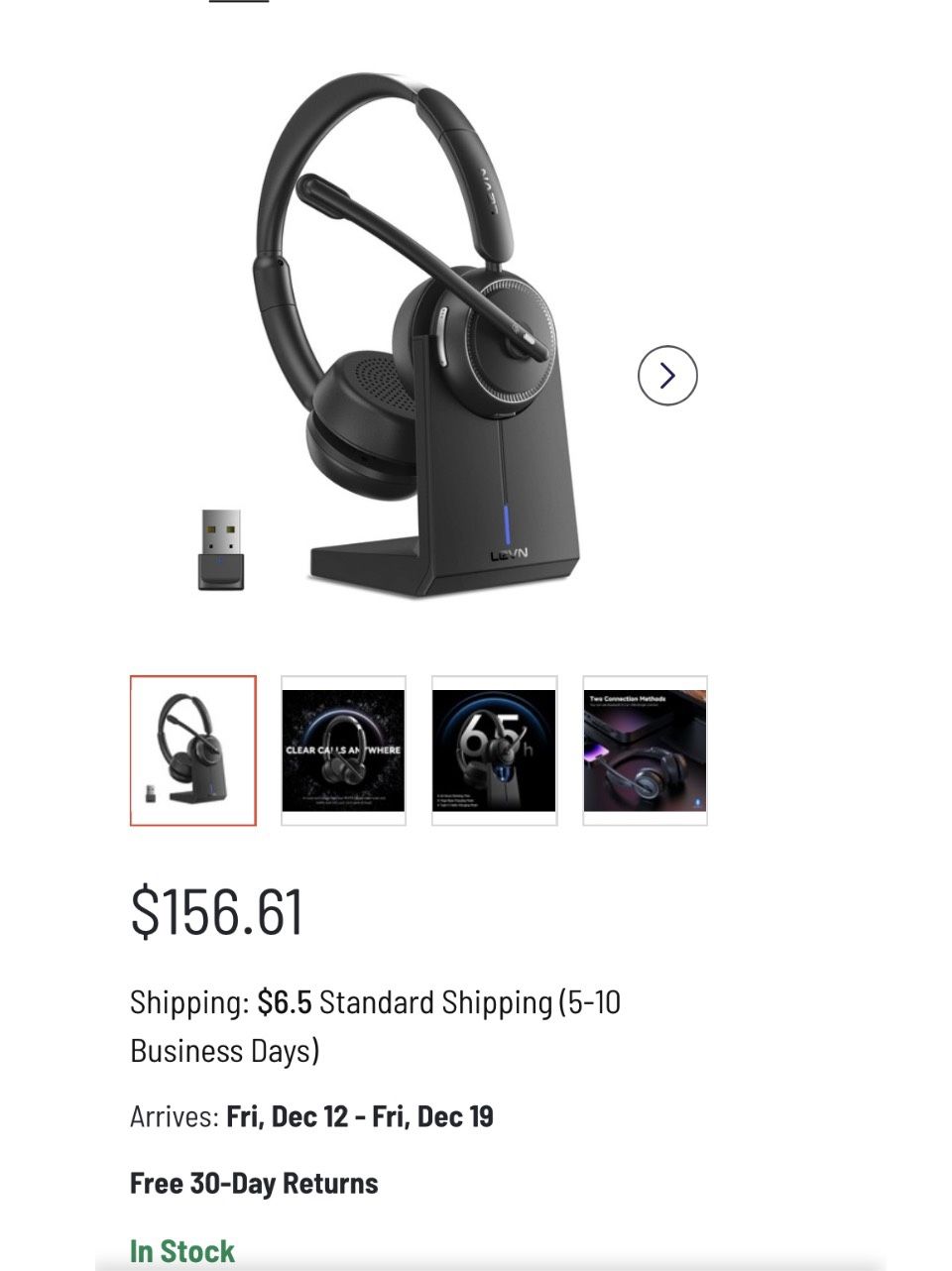Click the green In Stock status
This screenshot has width=952, height=1271.
182,1251
